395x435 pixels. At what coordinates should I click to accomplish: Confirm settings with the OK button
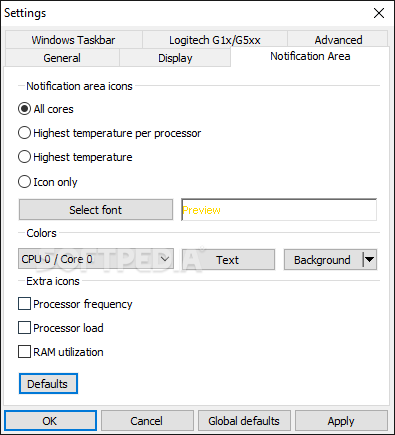[50, 421]
